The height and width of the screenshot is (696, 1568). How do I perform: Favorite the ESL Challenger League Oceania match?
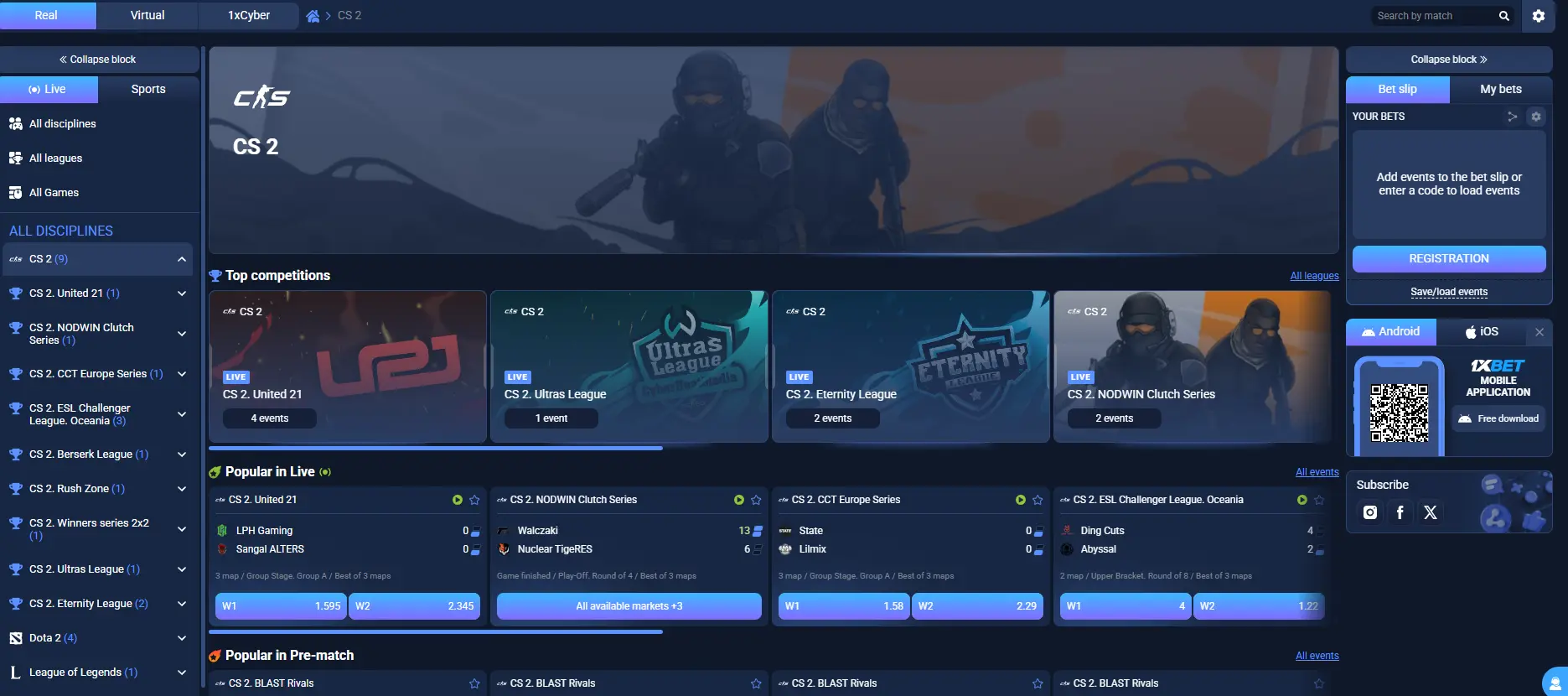point(1319,500)
